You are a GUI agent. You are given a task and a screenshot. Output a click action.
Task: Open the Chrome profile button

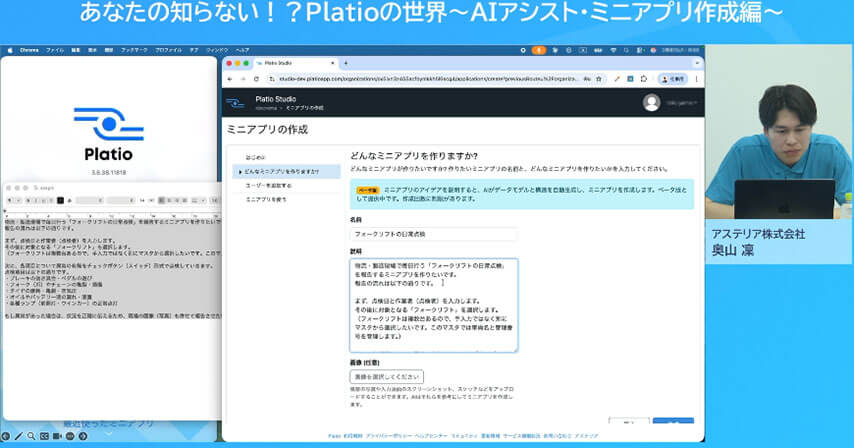pyautogui.click(x=673, y=79)
